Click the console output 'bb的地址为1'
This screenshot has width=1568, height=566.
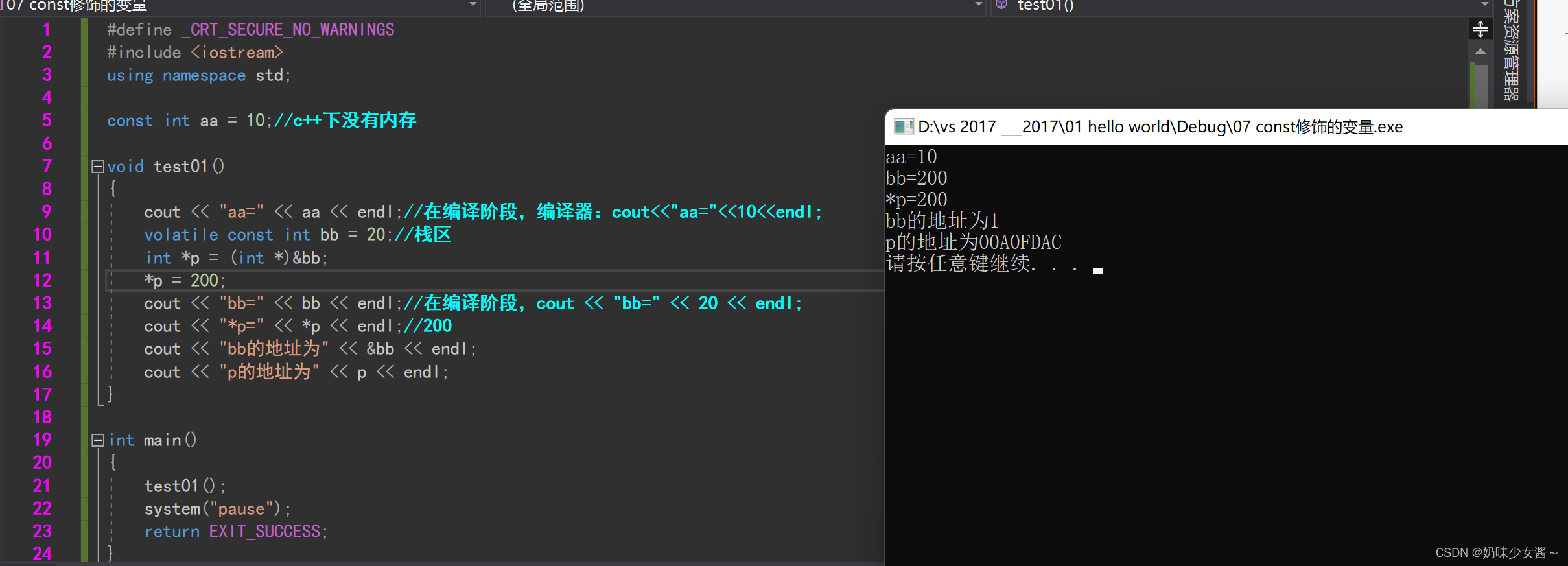tap(942, 221)
